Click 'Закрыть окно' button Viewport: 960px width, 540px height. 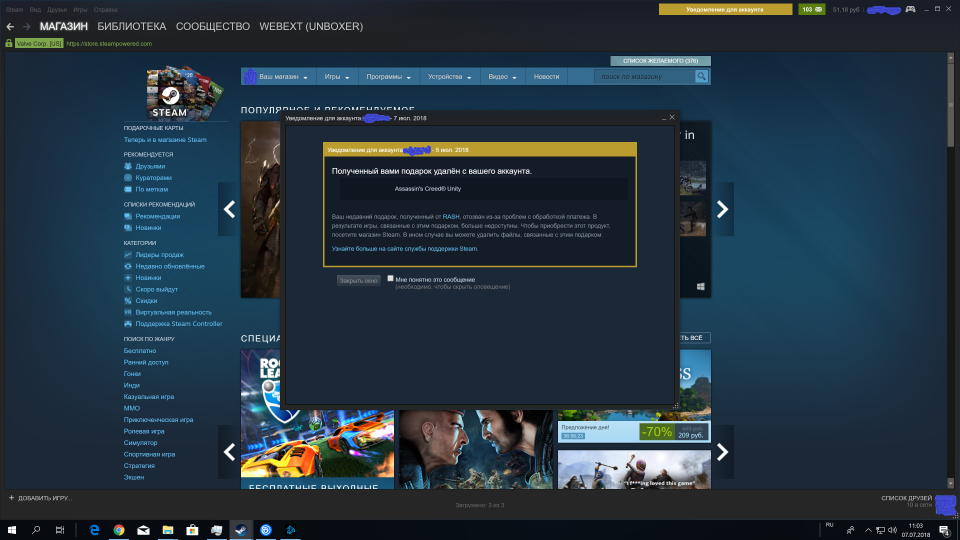(x=358, y=280)
